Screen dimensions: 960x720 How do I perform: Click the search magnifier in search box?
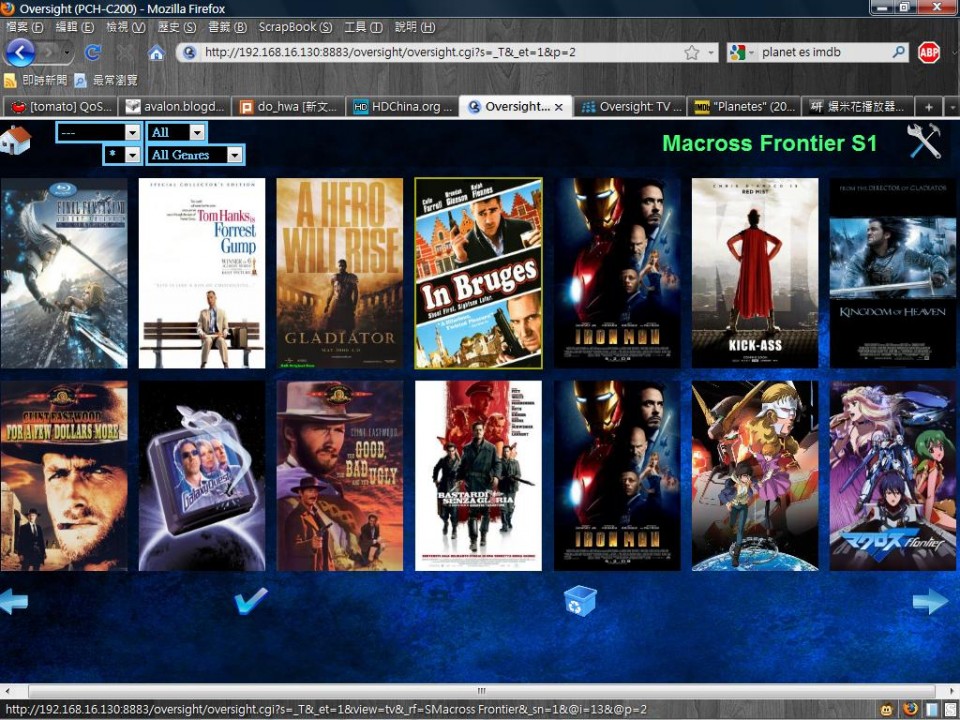point(898,52)
